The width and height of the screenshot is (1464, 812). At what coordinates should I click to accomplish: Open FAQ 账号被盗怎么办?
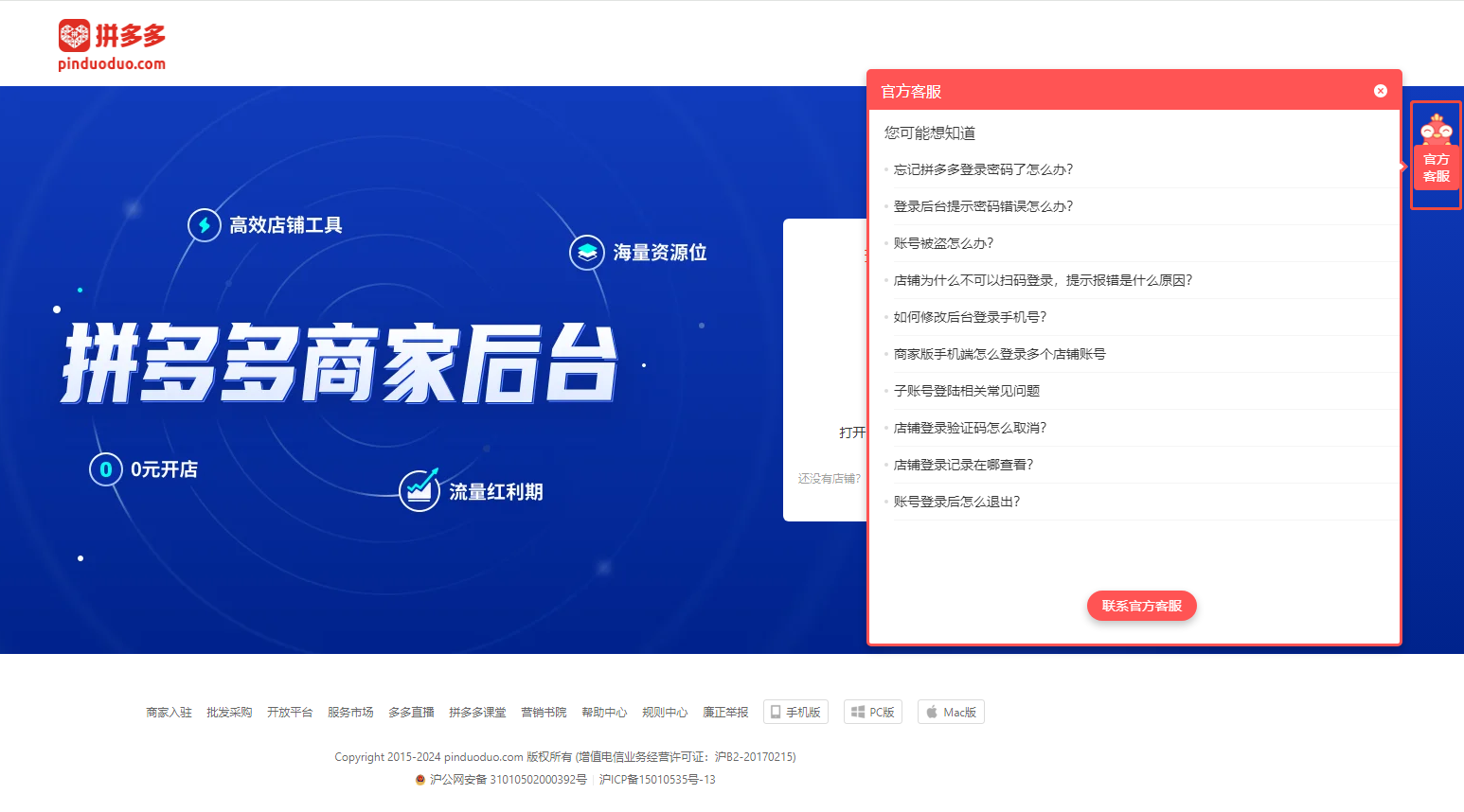coord(943,243)
